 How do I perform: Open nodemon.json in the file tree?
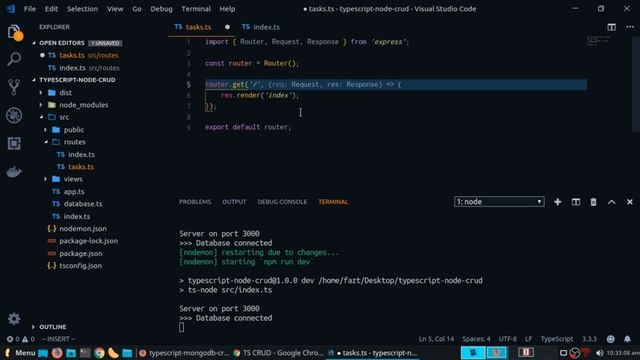click(82, 229)
